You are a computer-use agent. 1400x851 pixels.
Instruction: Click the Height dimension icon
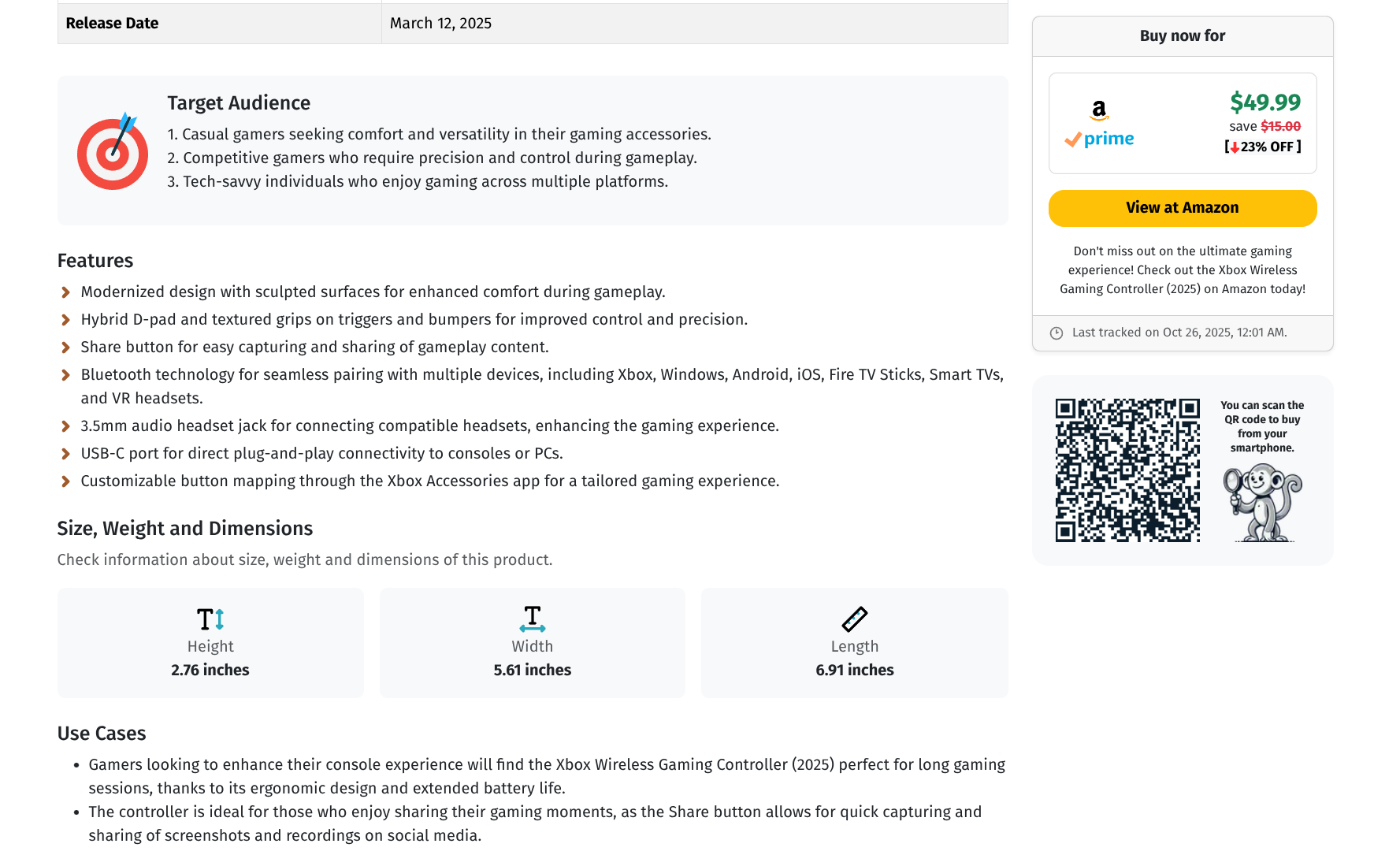point(210,619)
